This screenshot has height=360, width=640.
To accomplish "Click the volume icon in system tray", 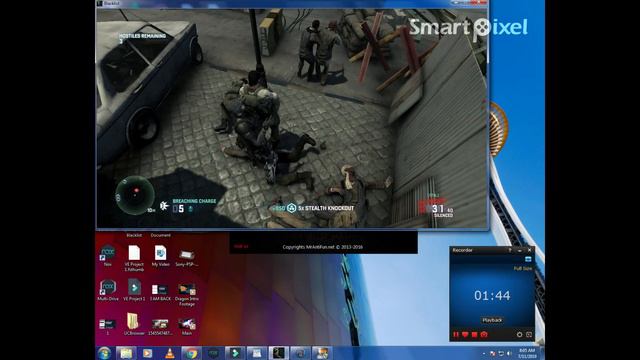I will click(509, 353).
